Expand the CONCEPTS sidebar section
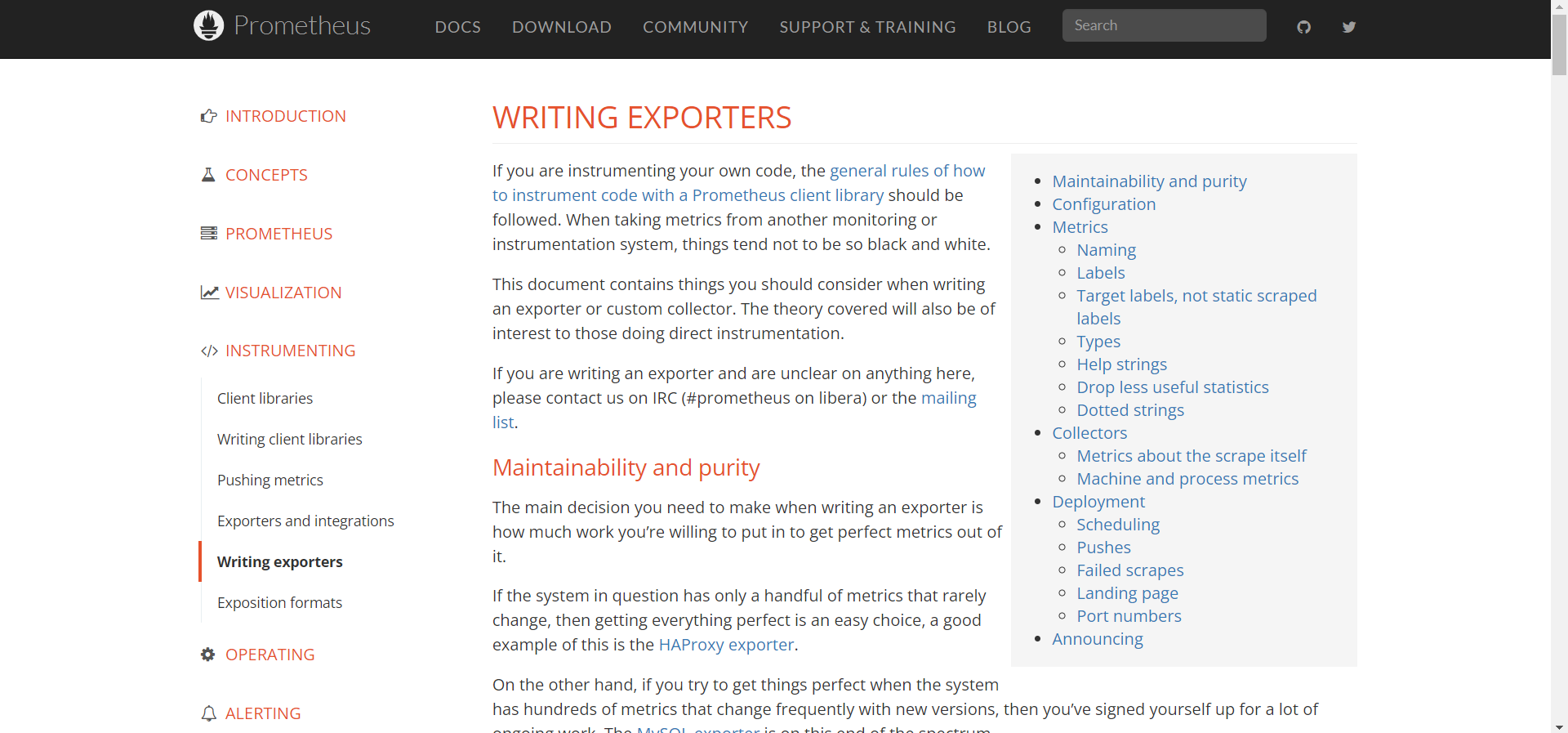Viewport: 1568px width, 733px height. [267, 175]
